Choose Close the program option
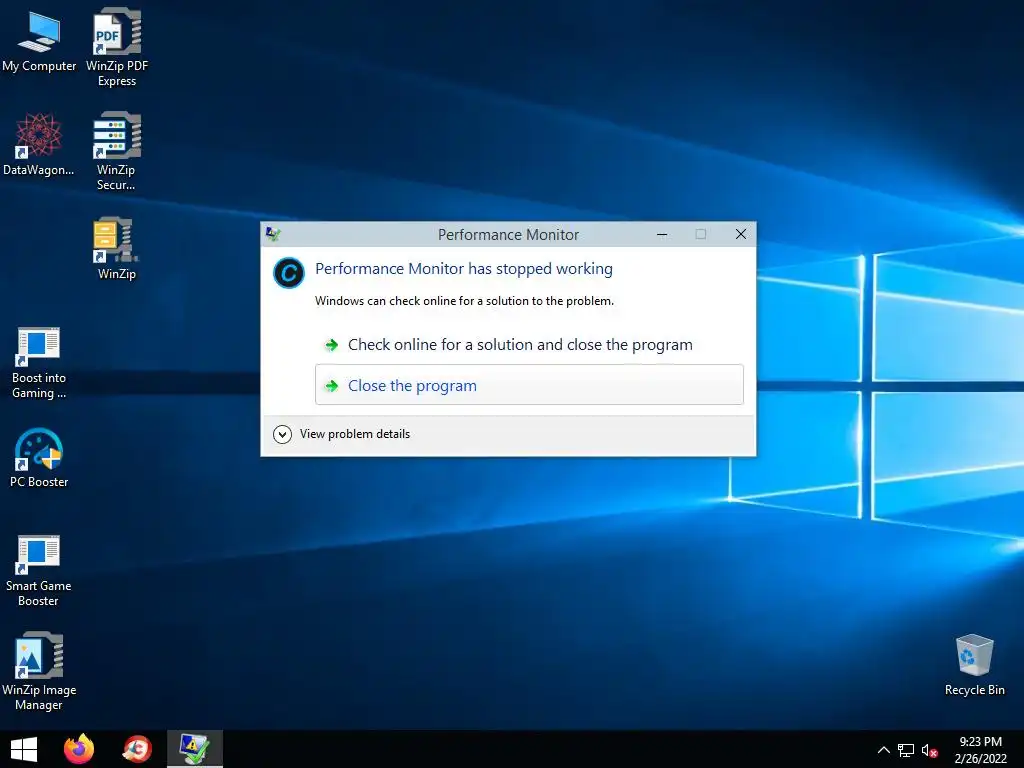Viewport: 1024px width, 768px height. click(529, 385)
